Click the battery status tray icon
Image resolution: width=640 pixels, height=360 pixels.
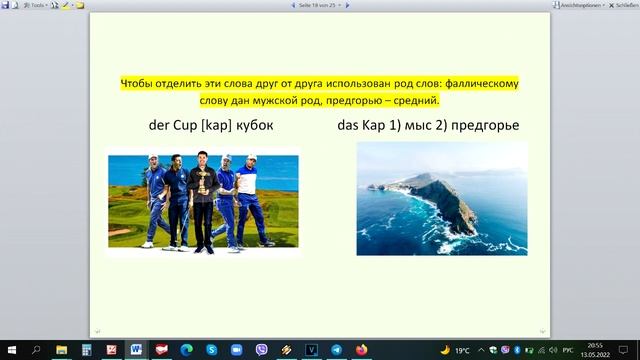529,350
